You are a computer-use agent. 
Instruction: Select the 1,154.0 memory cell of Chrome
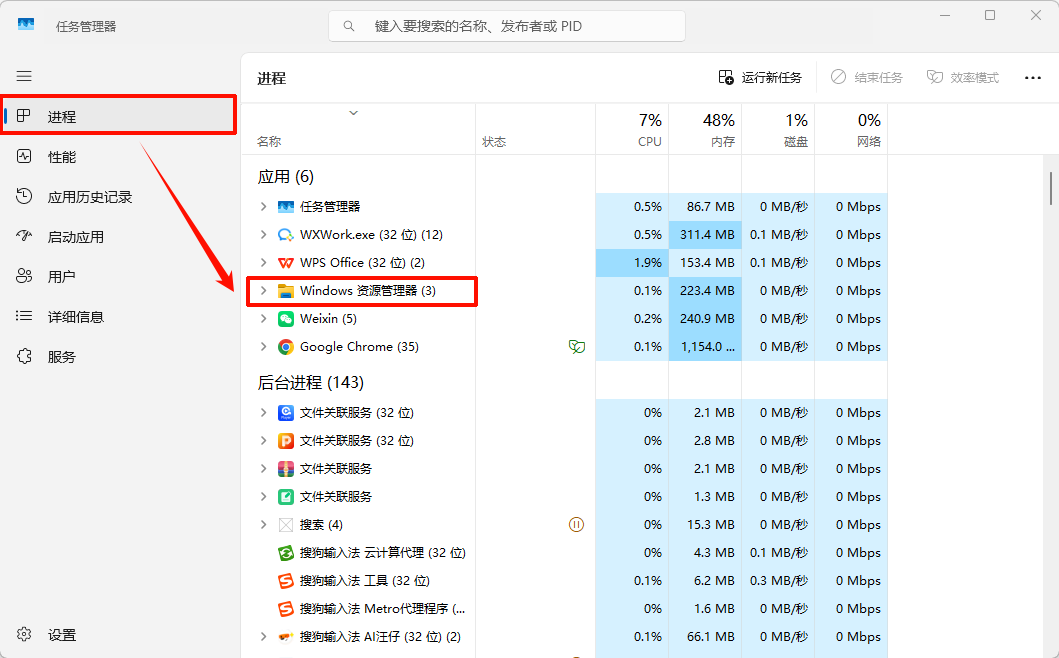point(705,347)
